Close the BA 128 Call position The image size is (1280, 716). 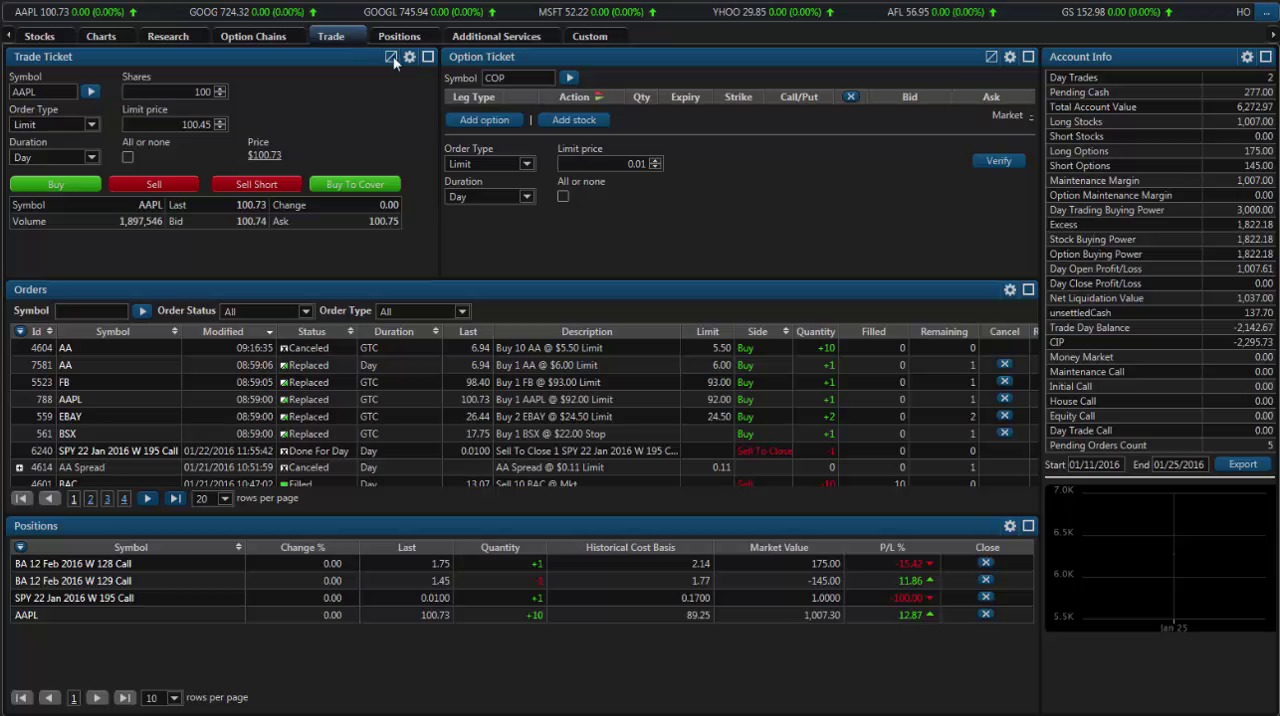coord(985,564)
